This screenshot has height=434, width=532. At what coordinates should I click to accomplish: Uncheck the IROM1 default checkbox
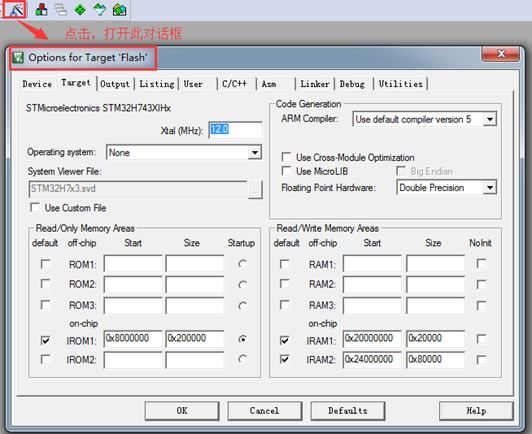coord(45,340)
